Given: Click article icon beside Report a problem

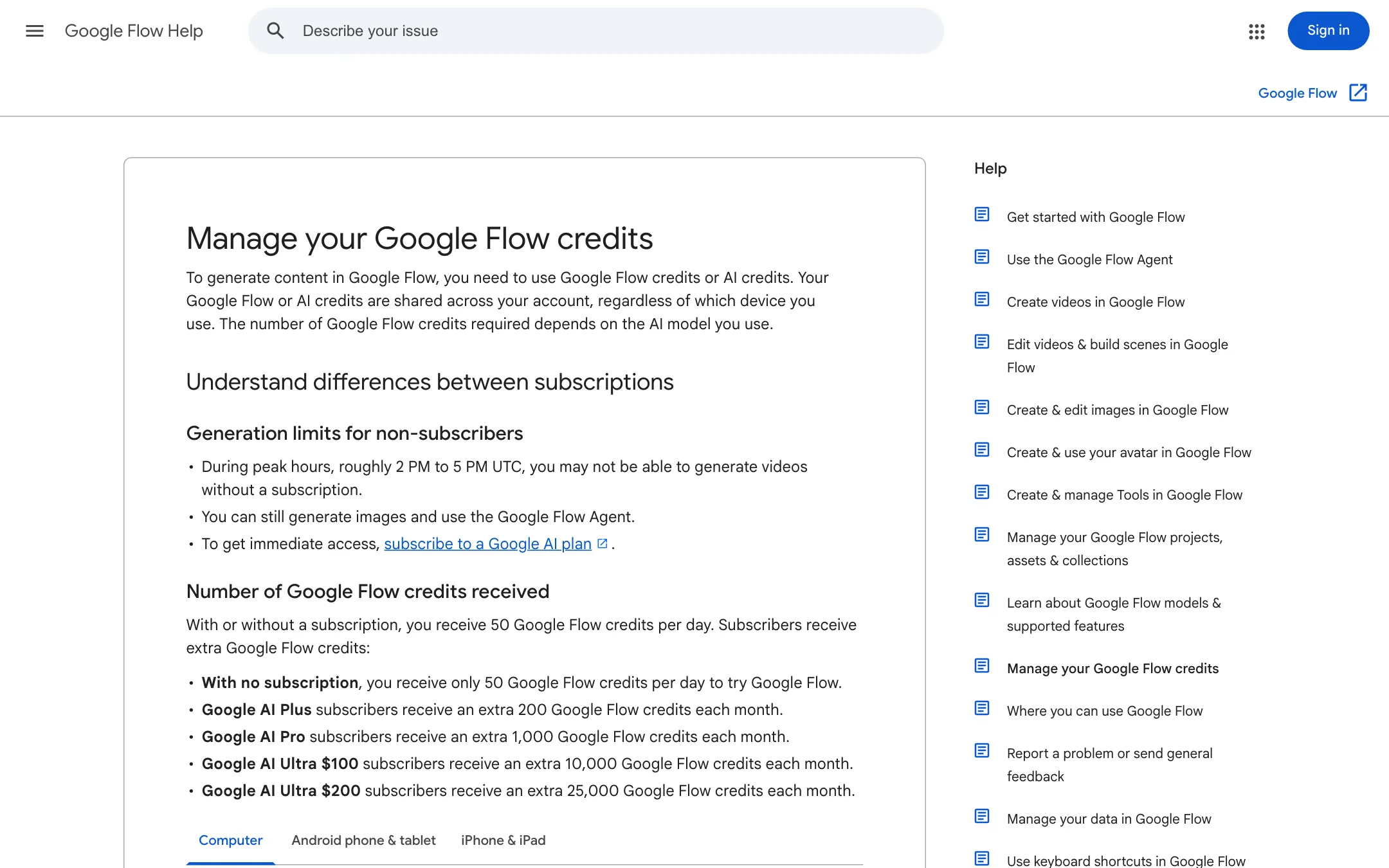Looking at the screenshot, I should click(x=982, y=750).
